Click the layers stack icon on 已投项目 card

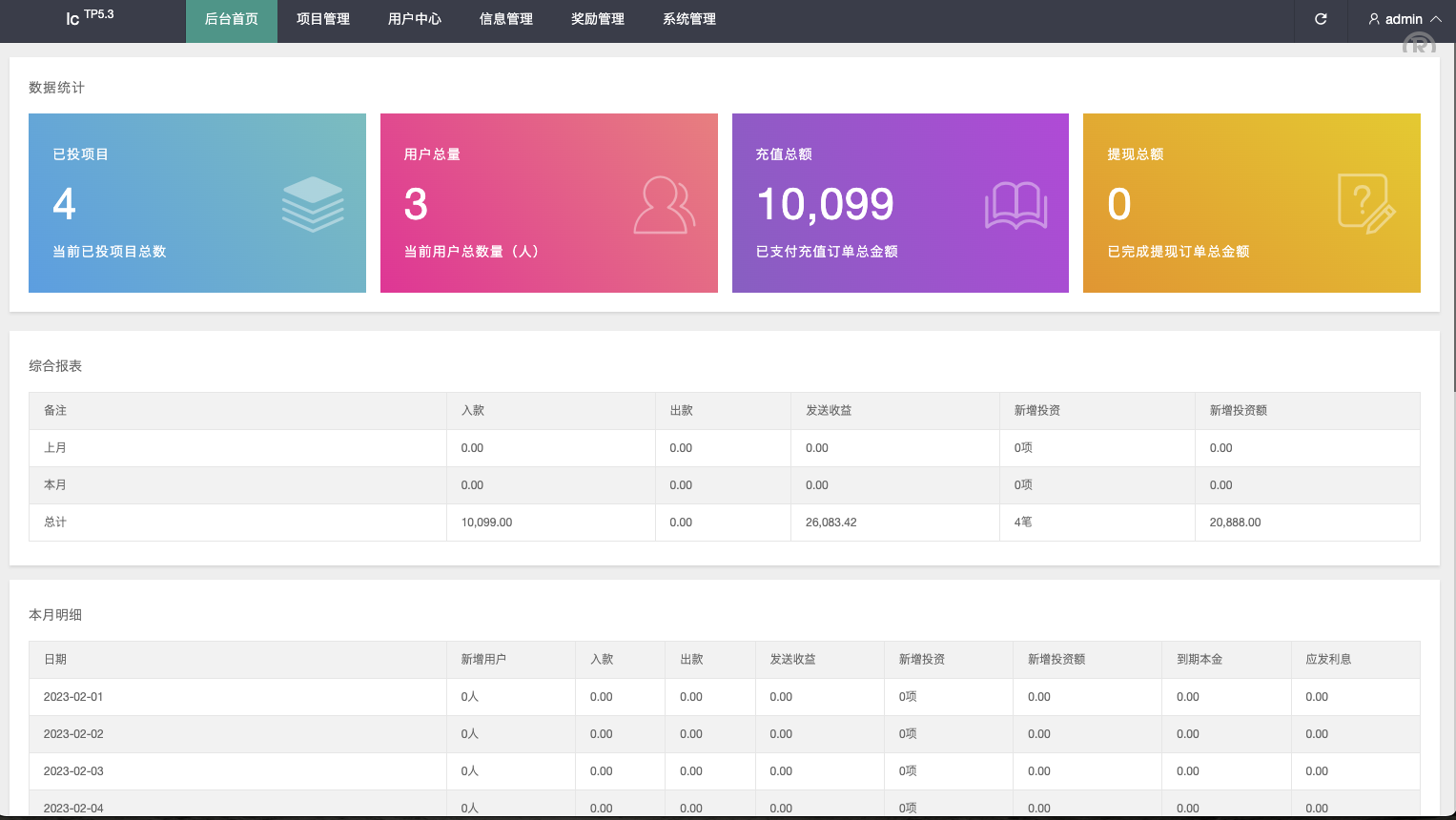pyautogui.click(x=313, y=204)
